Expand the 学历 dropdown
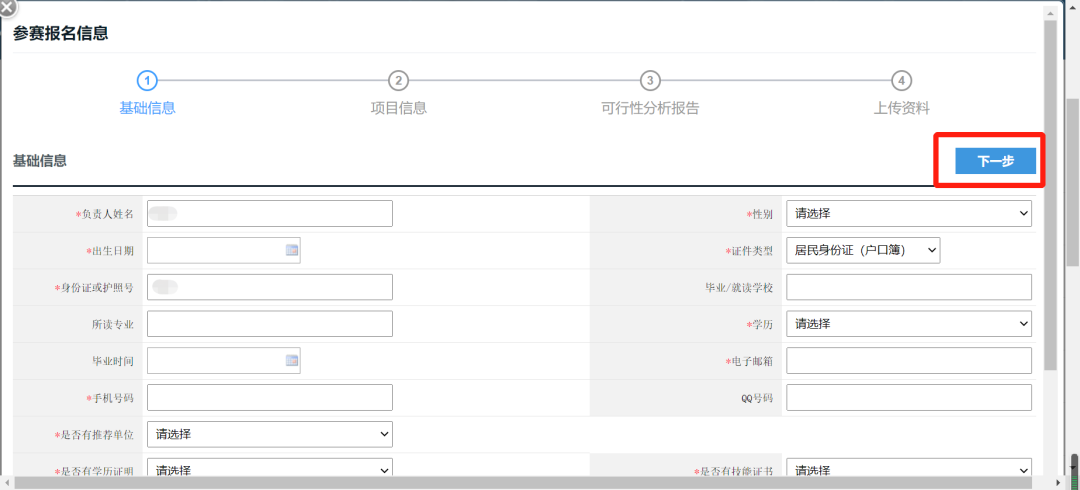The image size is (1080, 490). point(908,324)
